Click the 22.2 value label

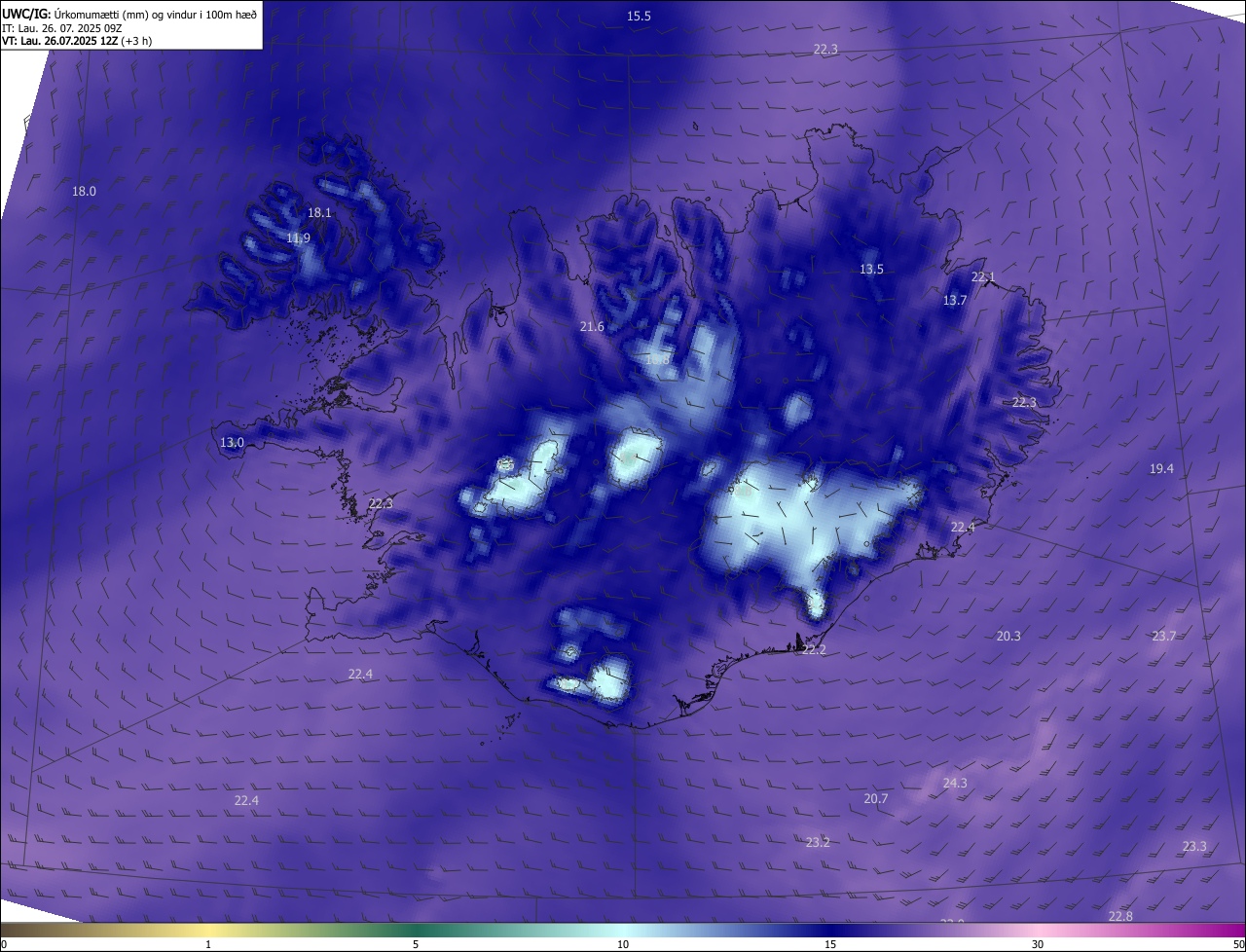[x=814, y=649]
